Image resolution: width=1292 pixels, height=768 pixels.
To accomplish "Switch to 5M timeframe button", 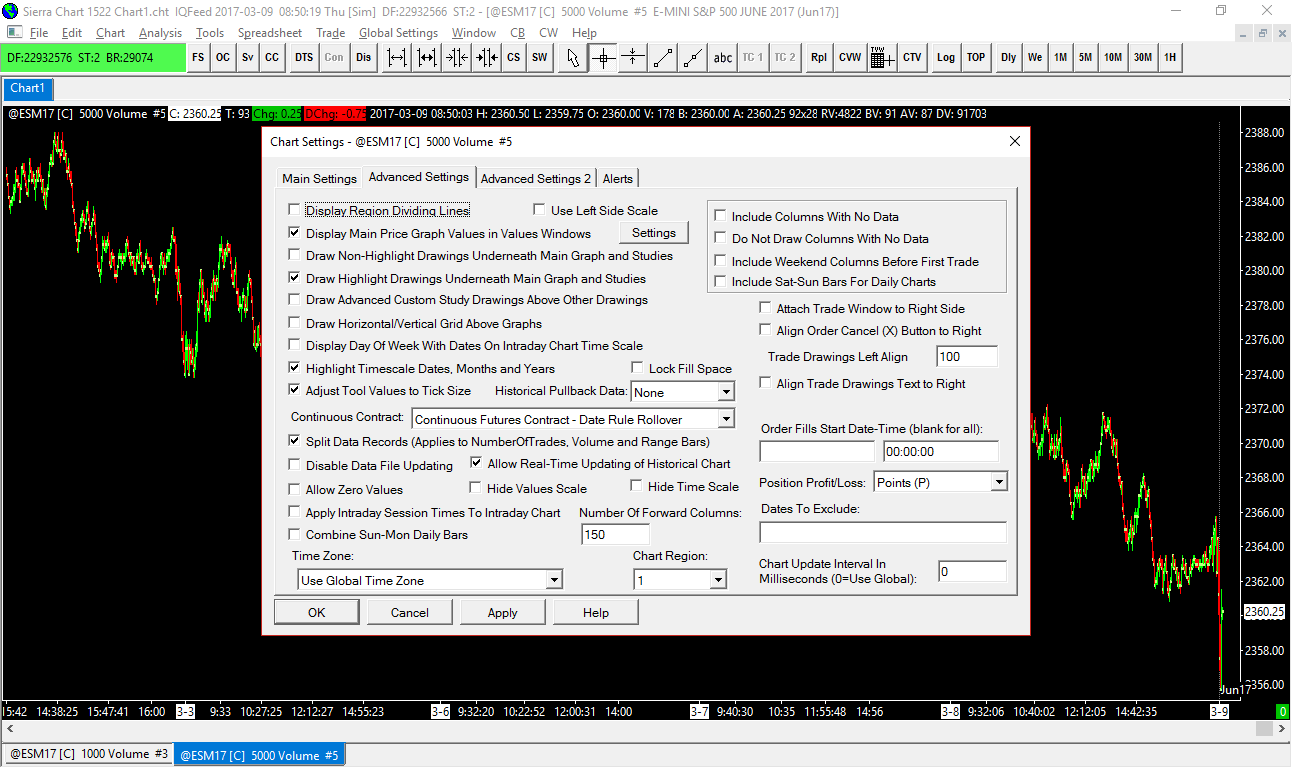I will (1085, 58).
